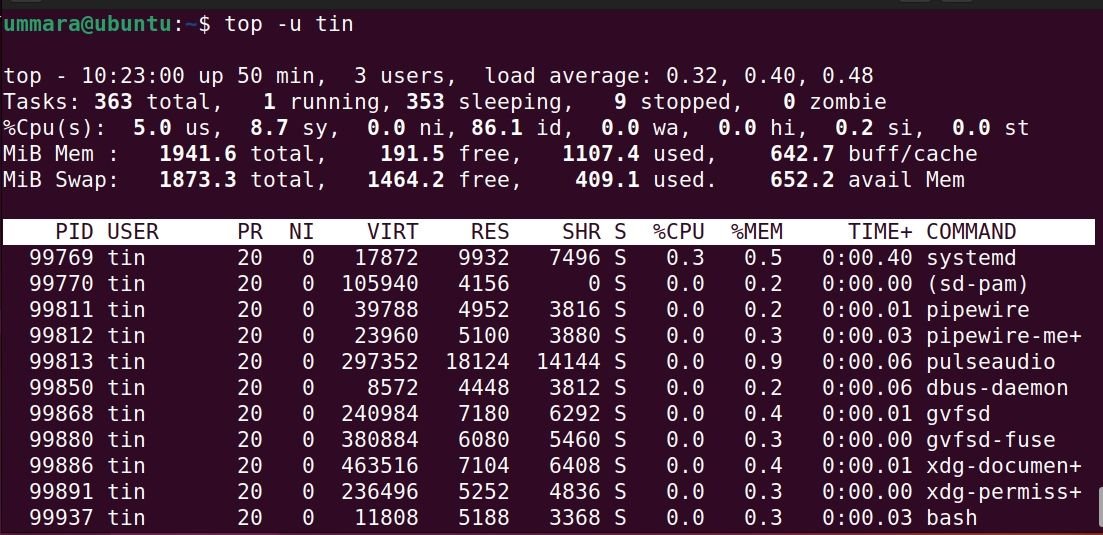Click the %MEM column header
The width and height of the screenshot is (1103, 535).
pos(756,232)
